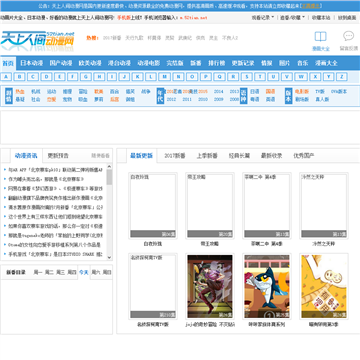This screenshot has height=360, width=360.
Task: Filter anime by letter W
Action: coord(301,77)
